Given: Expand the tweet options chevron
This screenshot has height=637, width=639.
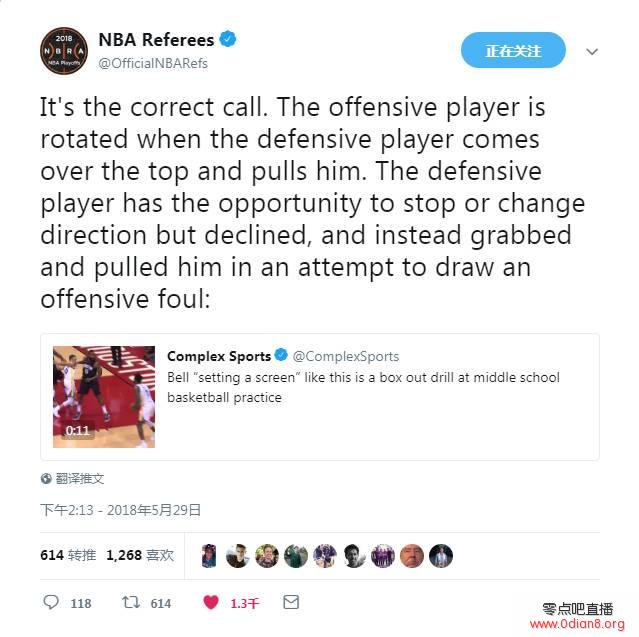Looking at the screenshot, I should point(592,51).
